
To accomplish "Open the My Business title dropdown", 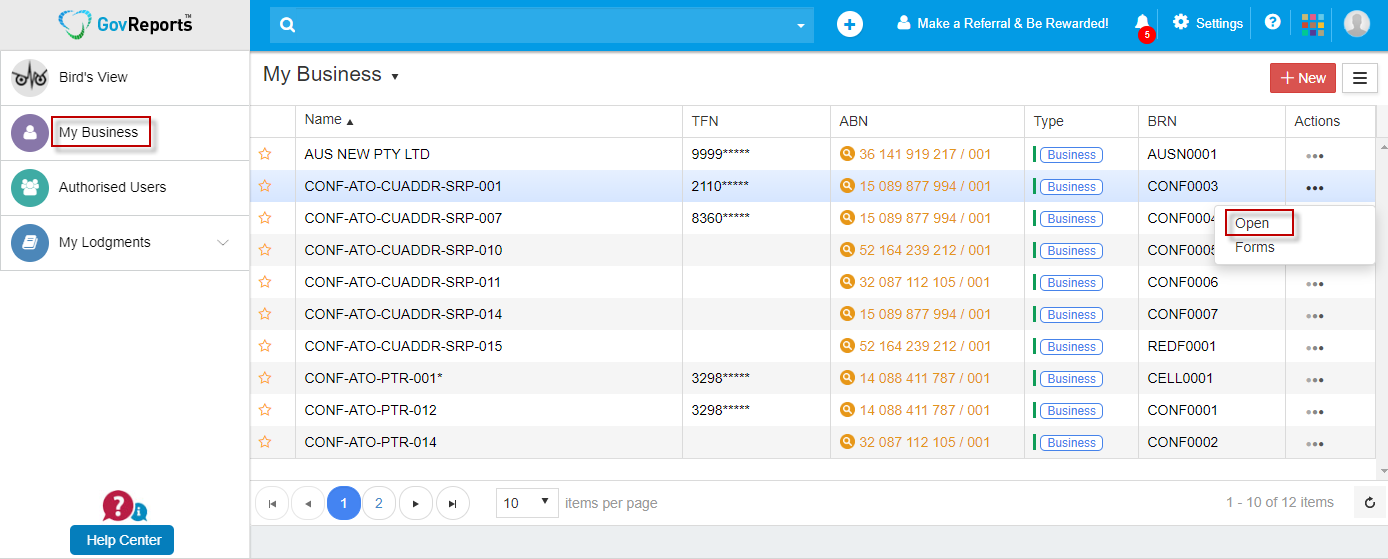I will [395, 77].
